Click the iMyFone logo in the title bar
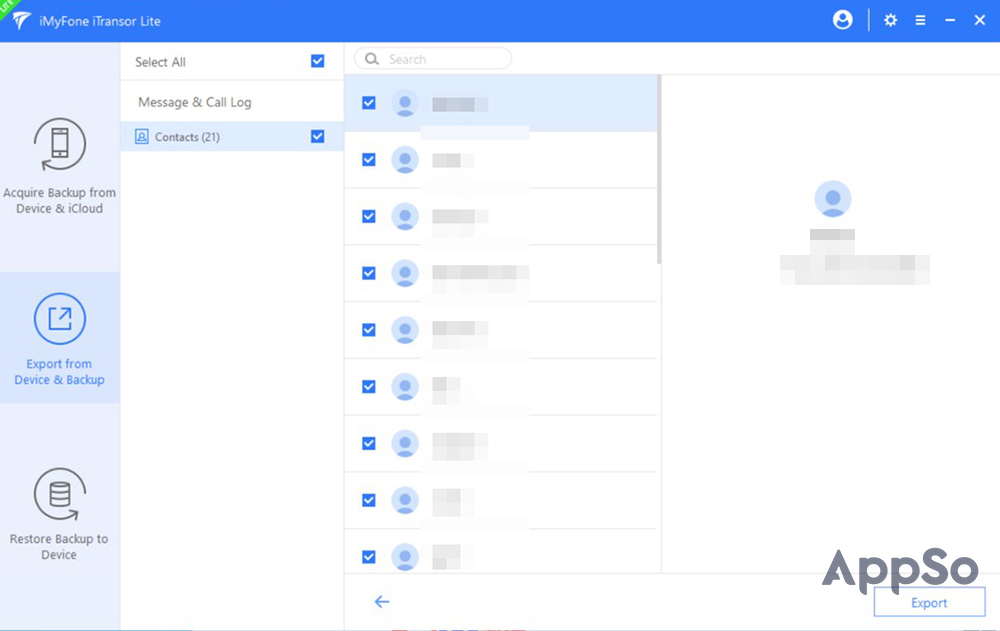The width and height of the screenshot is (1000, 631). pyautogui.click(x=21, y=20)
